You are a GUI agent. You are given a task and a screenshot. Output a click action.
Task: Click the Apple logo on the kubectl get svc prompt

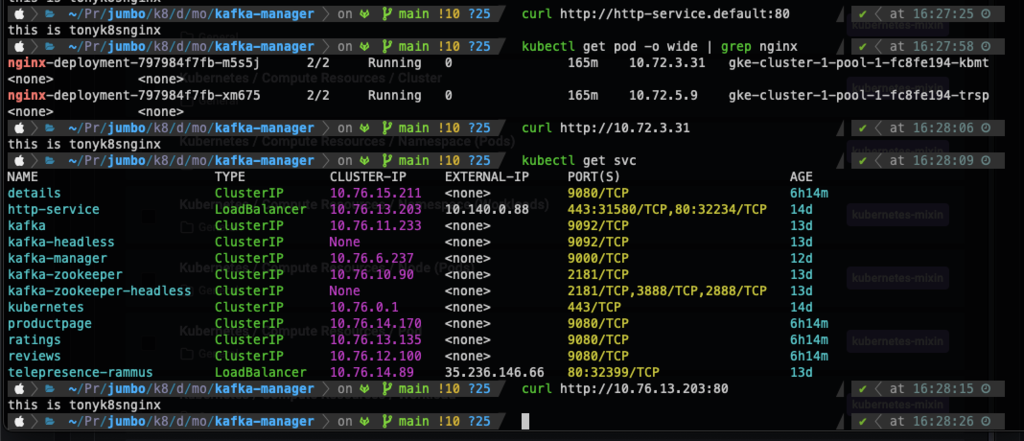(x=20, y=160)
